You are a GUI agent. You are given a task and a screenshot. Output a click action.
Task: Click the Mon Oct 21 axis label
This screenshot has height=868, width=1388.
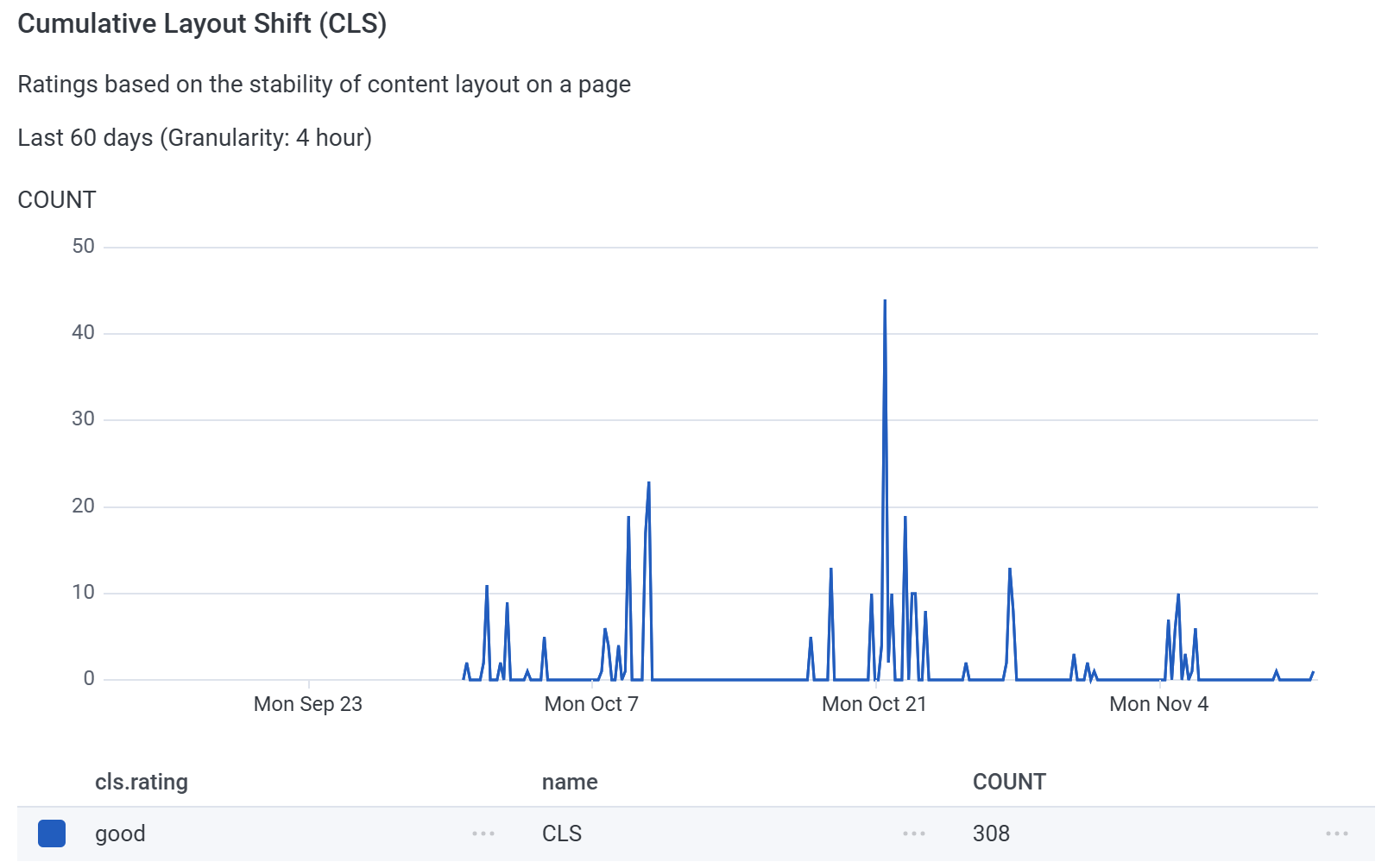[x=874, y=704]
